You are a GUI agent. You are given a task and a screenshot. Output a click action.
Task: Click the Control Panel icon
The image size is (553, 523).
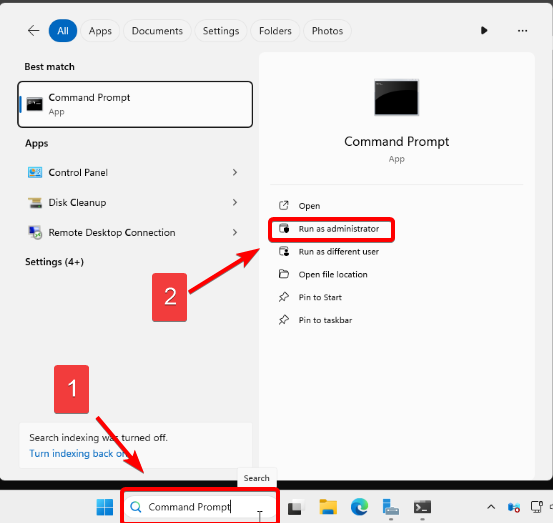(x=35, y=172)
